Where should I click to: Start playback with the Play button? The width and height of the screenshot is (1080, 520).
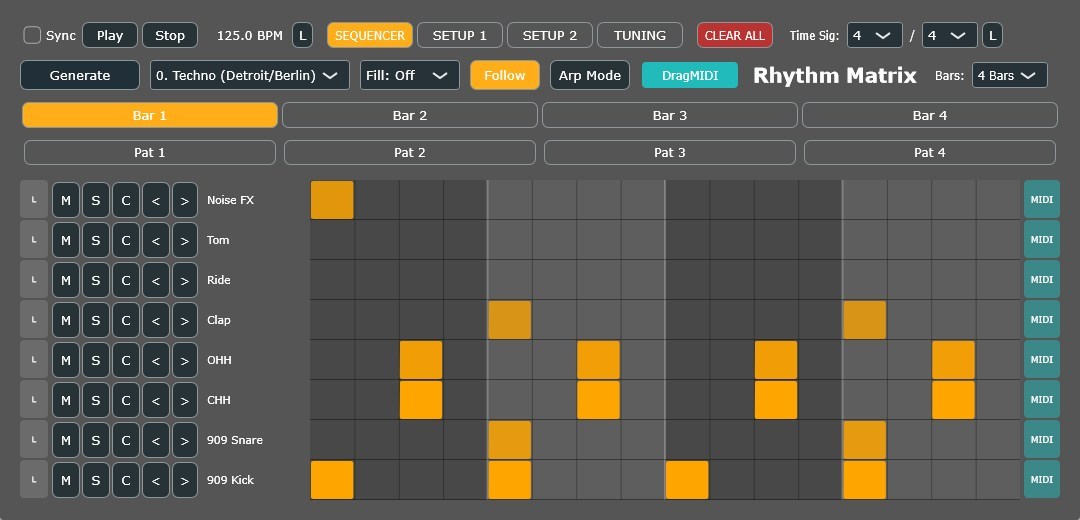[110, 35]
